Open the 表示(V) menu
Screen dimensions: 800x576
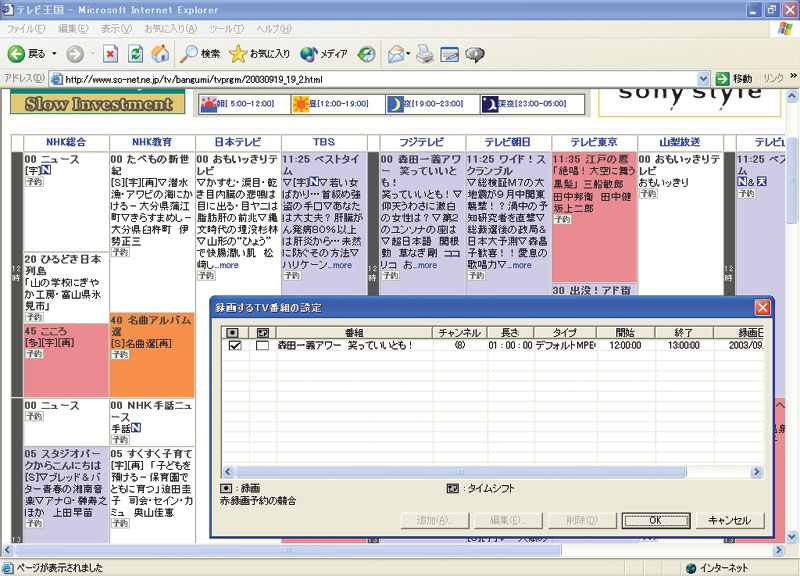[x=116, y=29]
